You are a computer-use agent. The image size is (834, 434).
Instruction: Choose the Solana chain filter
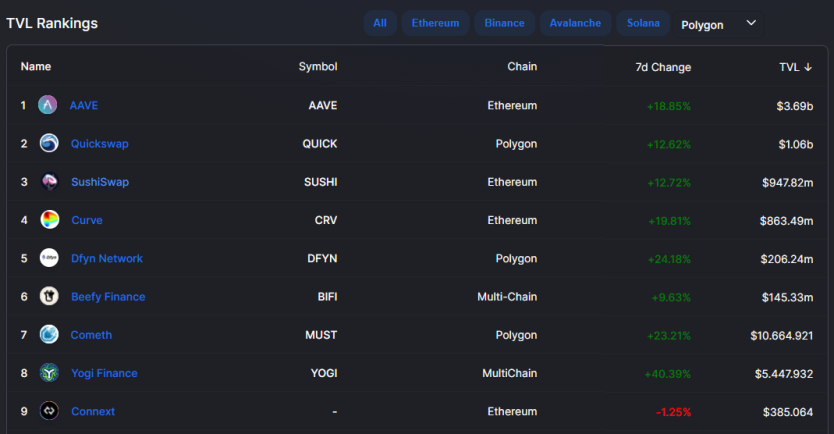click(x=643, y=23)
